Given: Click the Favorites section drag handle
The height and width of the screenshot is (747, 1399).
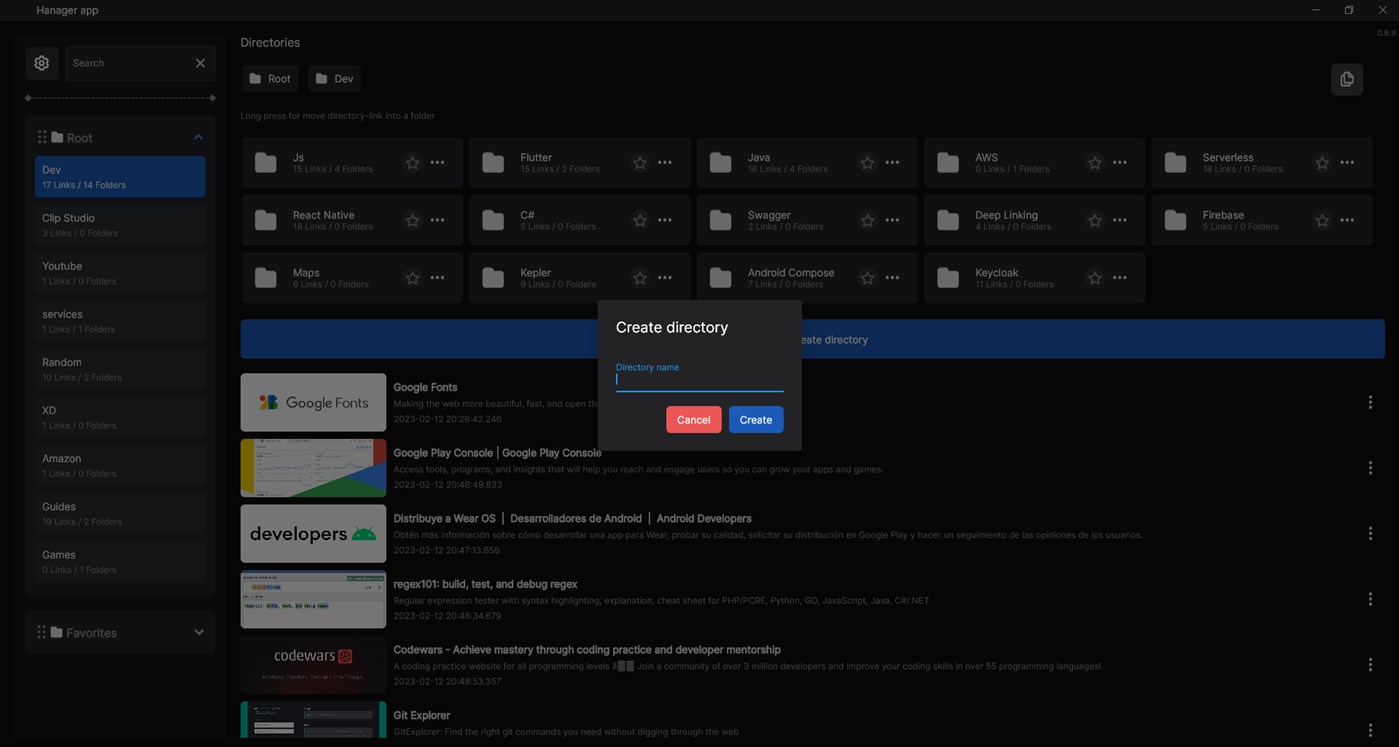Looking at the screenshot, I should [42, 632].
